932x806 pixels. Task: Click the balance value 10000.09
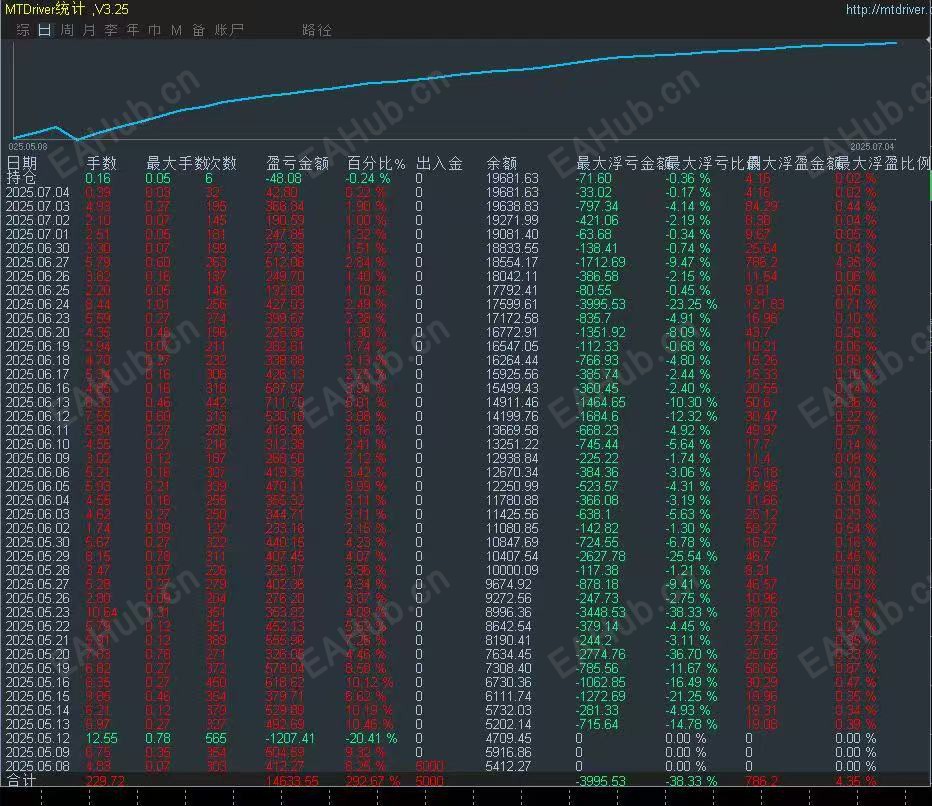[x=512, y=571]
